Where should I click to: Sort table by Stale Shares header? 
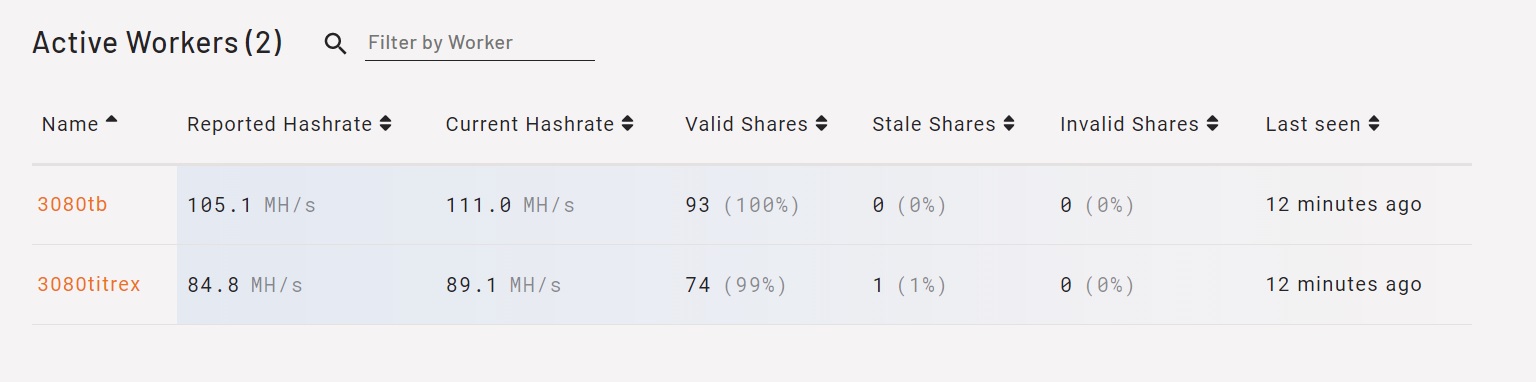click(x=934, y=124)
